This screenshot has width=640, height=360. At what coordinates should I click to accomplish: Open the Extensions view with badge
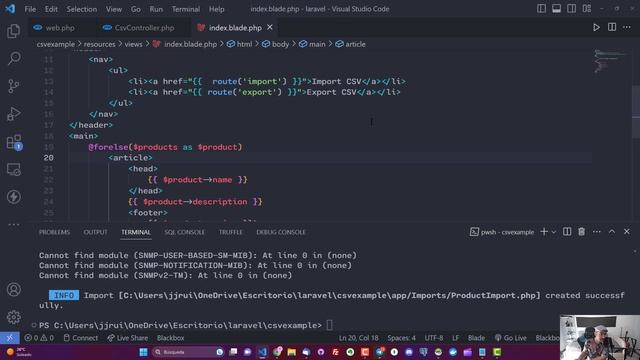click(x=13, y=142)
